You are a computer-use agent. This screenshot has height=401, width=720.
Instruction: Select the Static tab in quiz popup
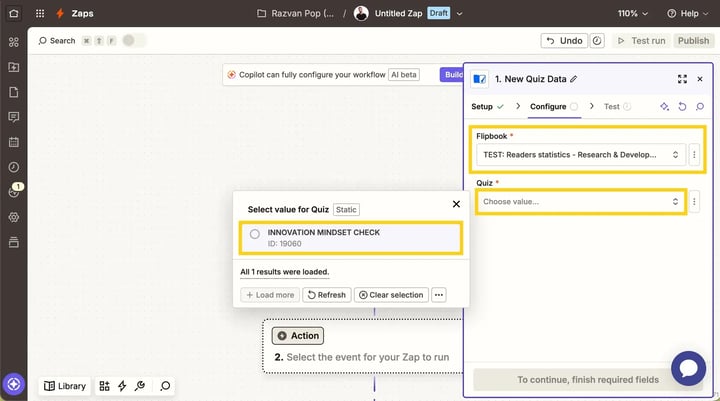tap(346, 209)
